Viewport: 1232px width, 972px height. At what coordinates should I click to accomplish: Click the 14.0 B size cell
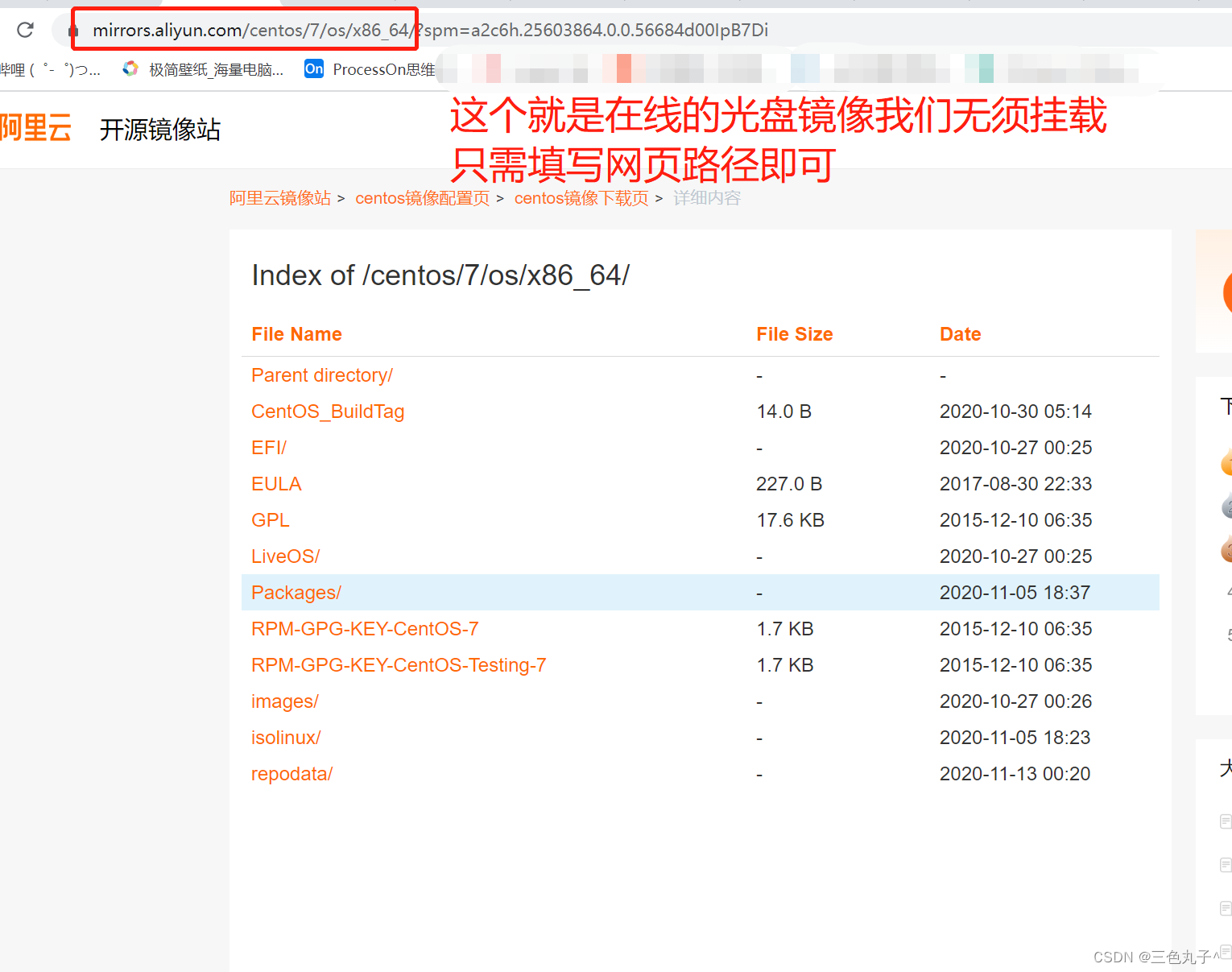click(784, 412)
